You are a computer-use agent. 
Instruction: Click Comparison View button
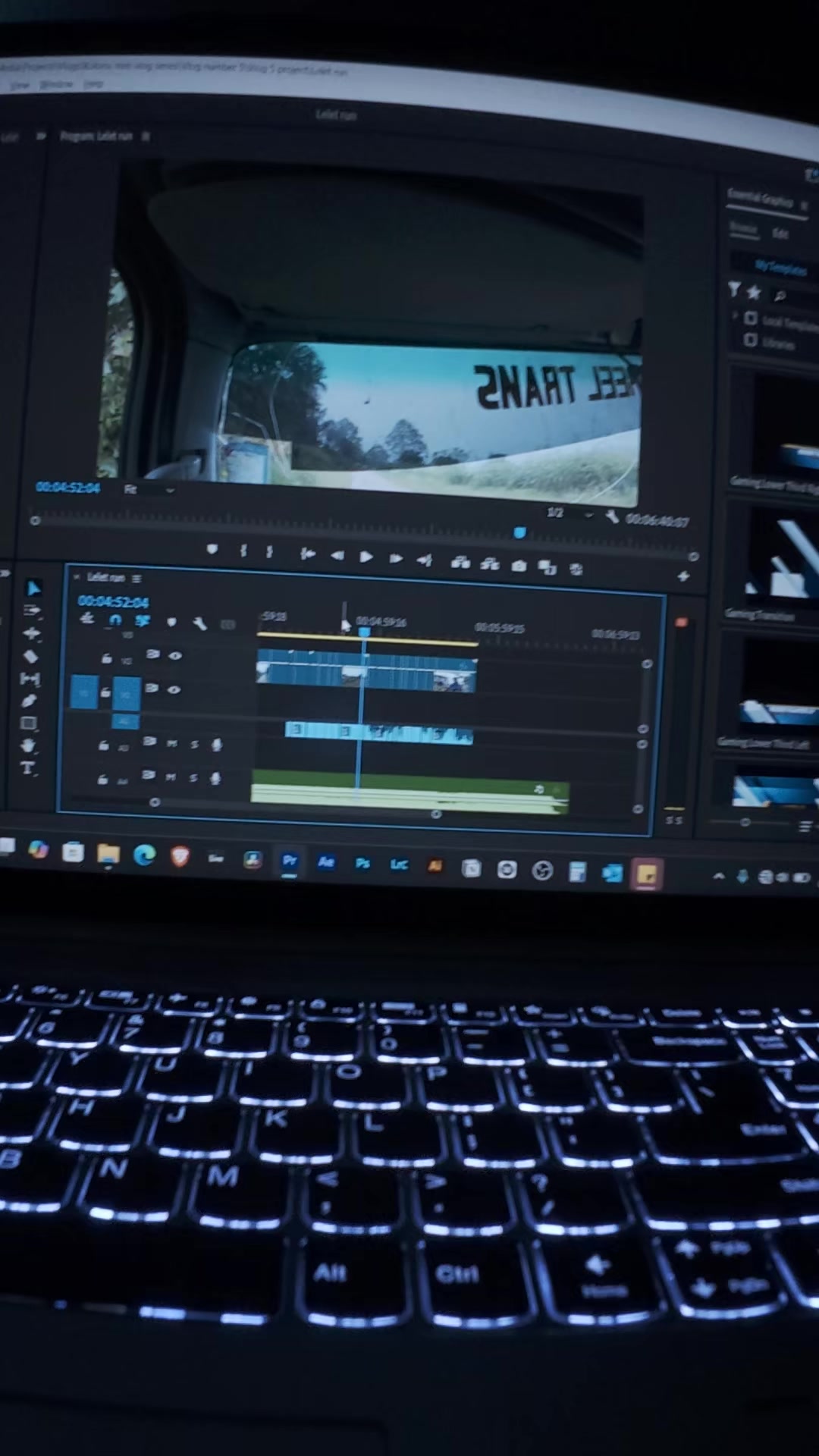pos(547,567)
